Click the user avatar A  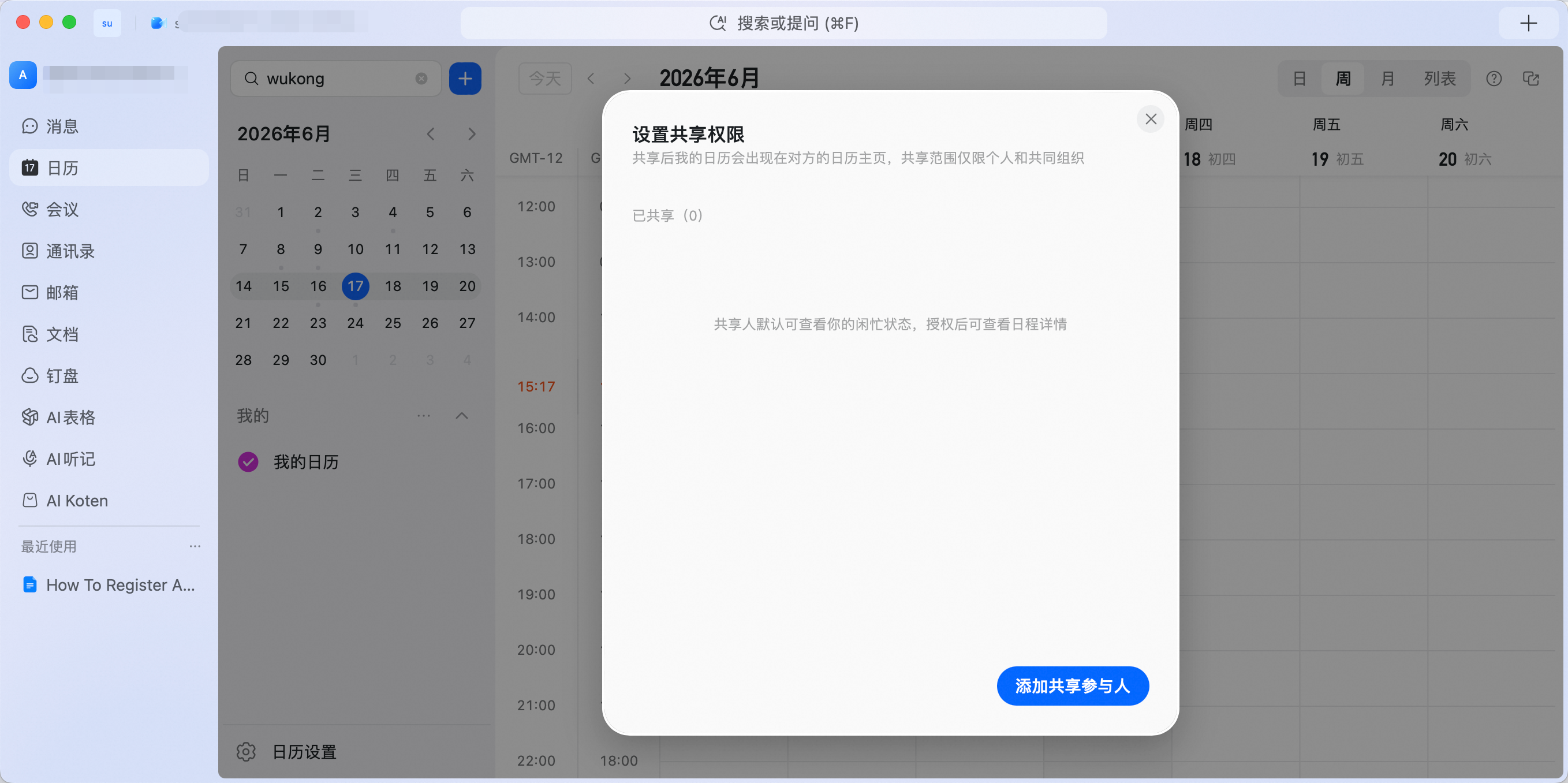[23, 75]
